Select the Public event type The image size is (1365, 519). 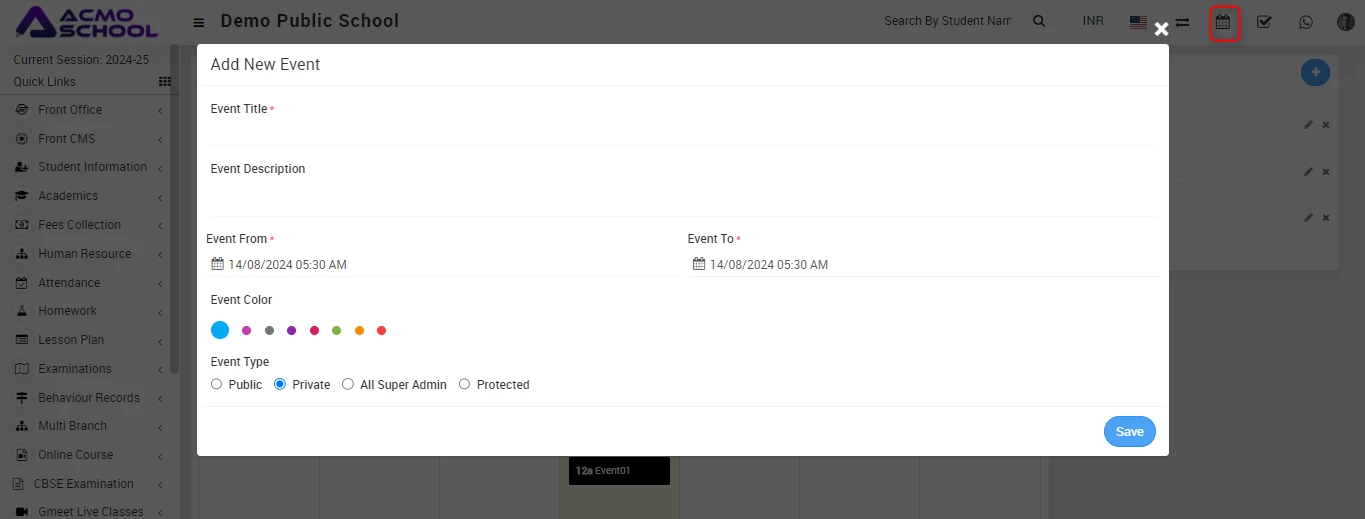217,384
